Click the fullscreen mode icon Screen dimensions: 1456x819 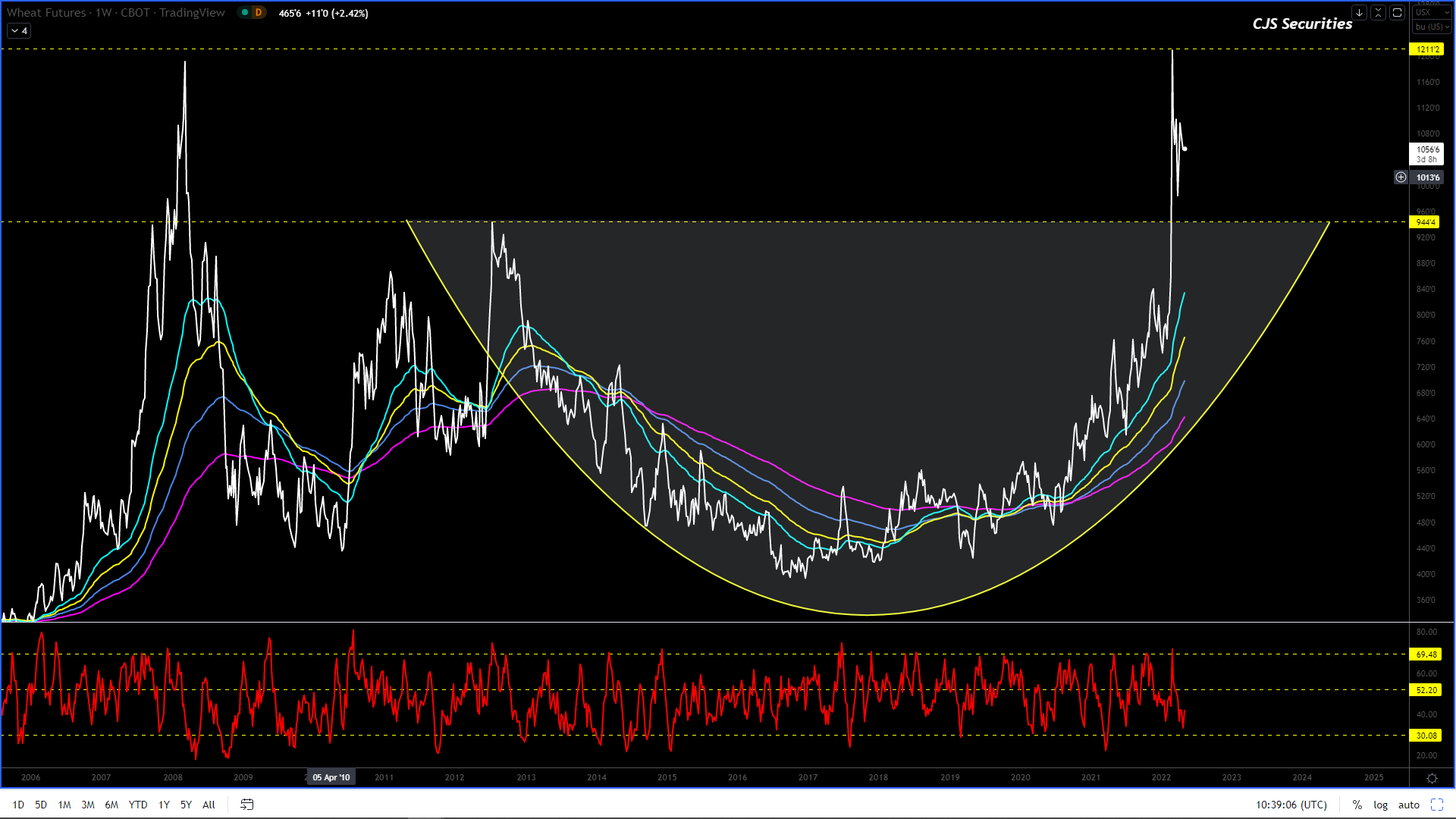(x=1437, y=805)
